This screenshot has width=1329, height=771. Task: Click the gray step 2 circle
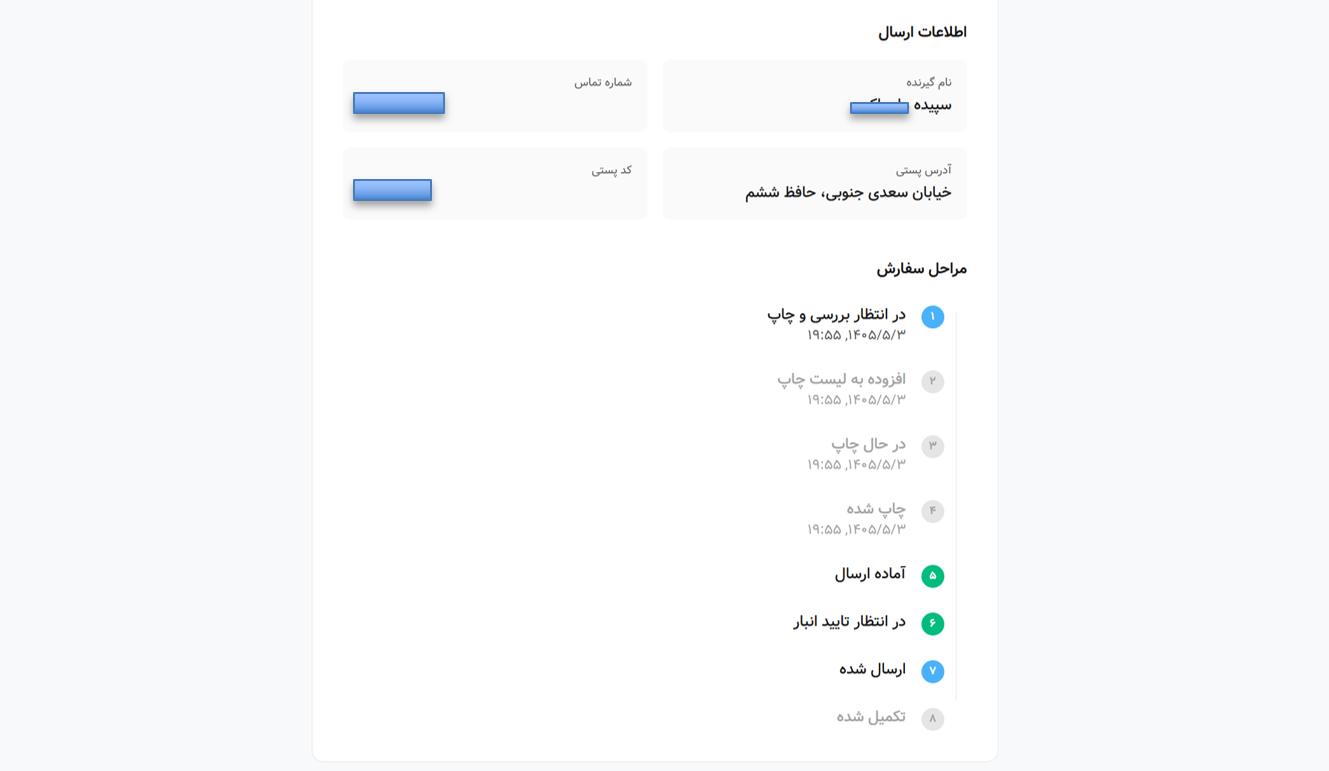pyautogui.click(x=932, y=382)
